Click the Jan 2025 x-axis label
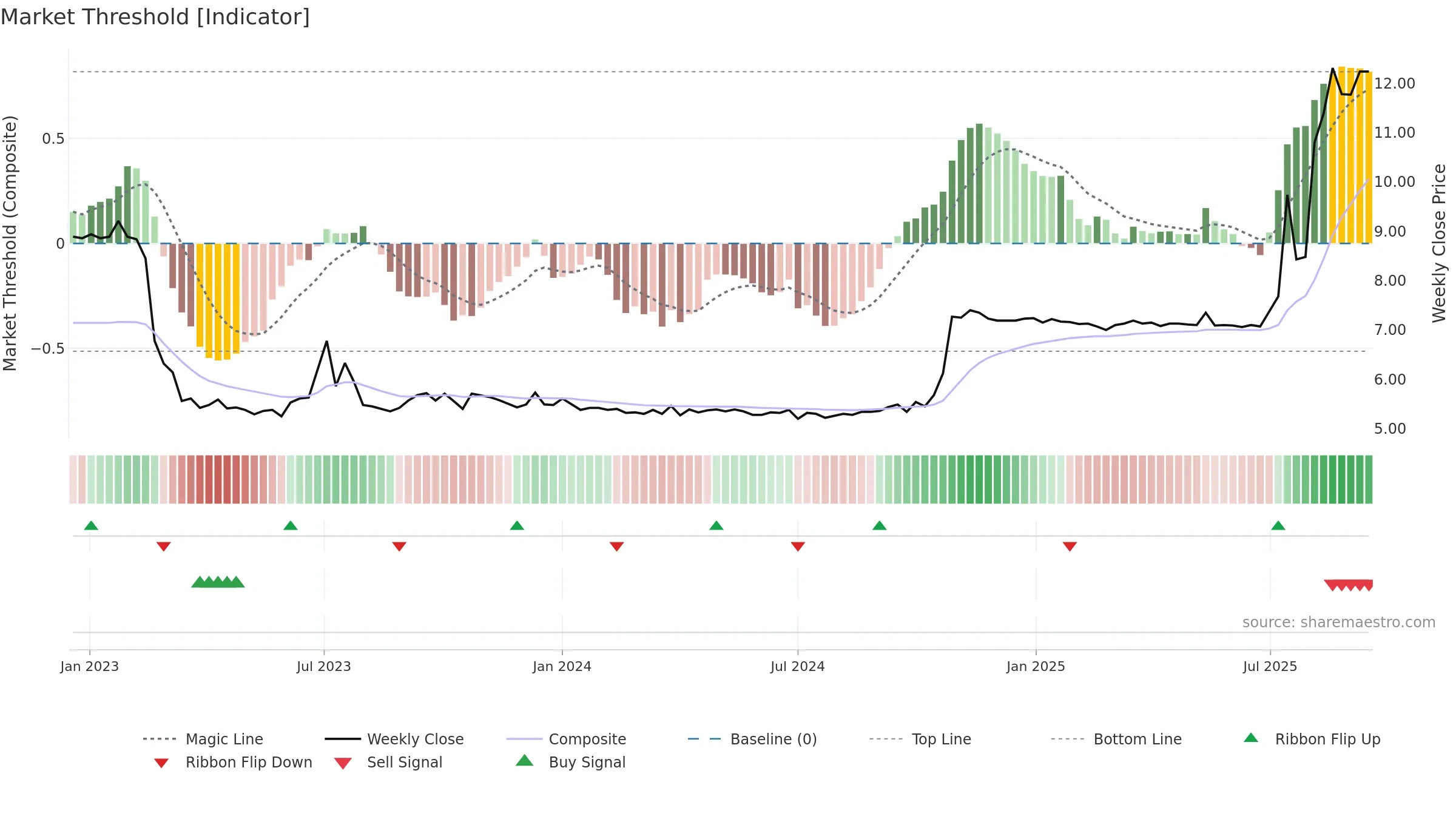The image size is (1456, 819). pos(1036,666)
